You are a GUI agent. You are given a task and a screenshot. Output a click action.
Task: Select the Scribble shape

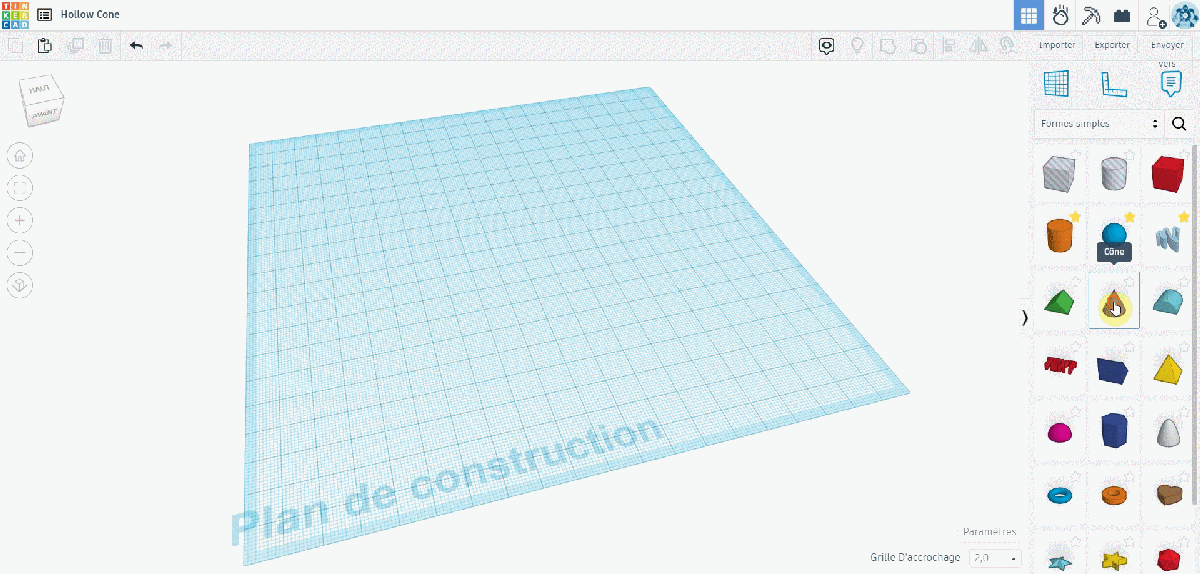tap(1167, 237)
